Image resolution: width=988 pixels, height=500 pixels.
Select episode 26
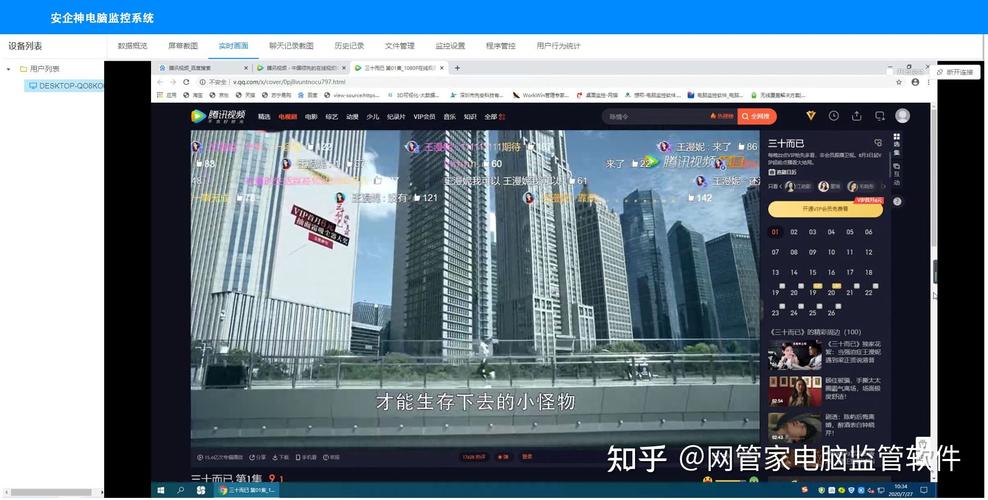pyautogui.click(x=831, y=312)
